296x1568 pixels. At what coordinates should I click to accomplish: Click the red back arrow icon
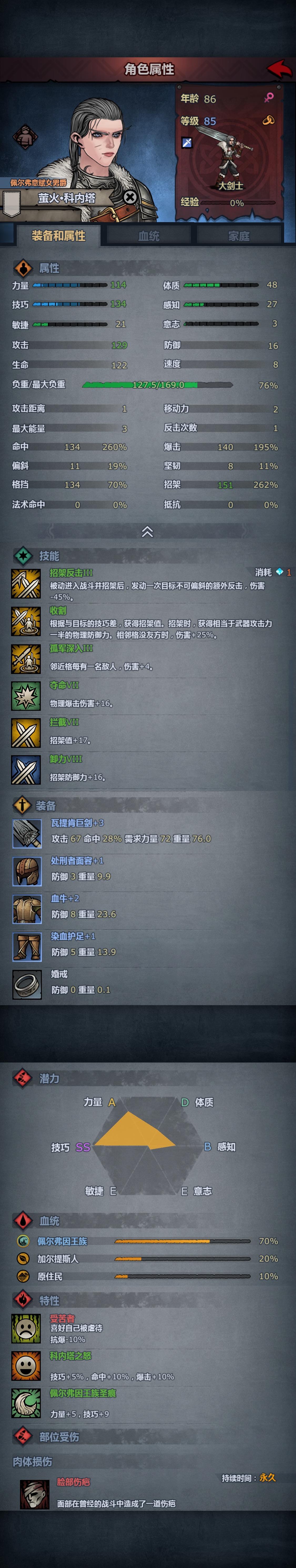[x=279, y=69]
